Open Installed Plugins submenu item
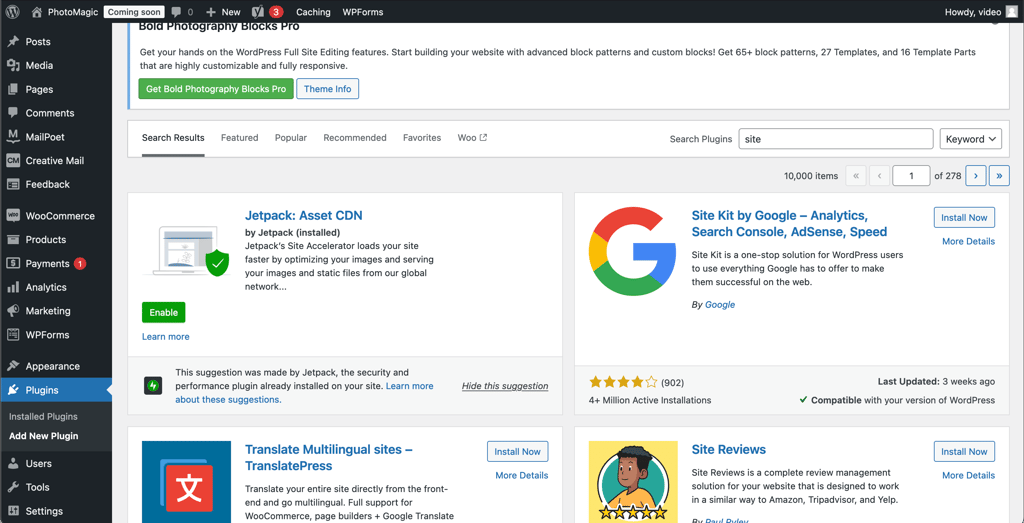Screen dimensions: 1024x523 click(43, 417)
